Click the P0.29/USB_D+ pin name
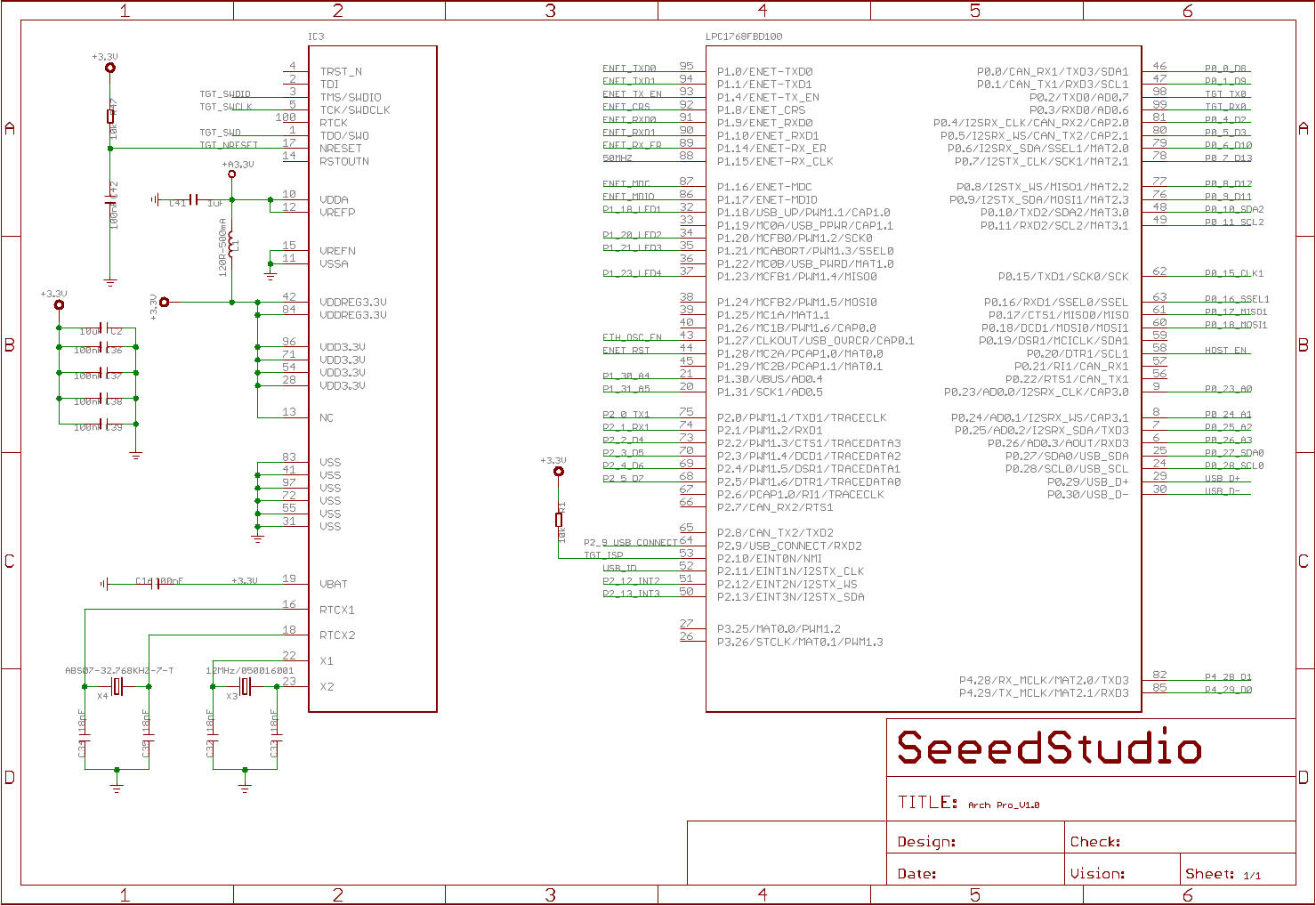This screenshot has width=1316, height=906. tap(1087, 481)
